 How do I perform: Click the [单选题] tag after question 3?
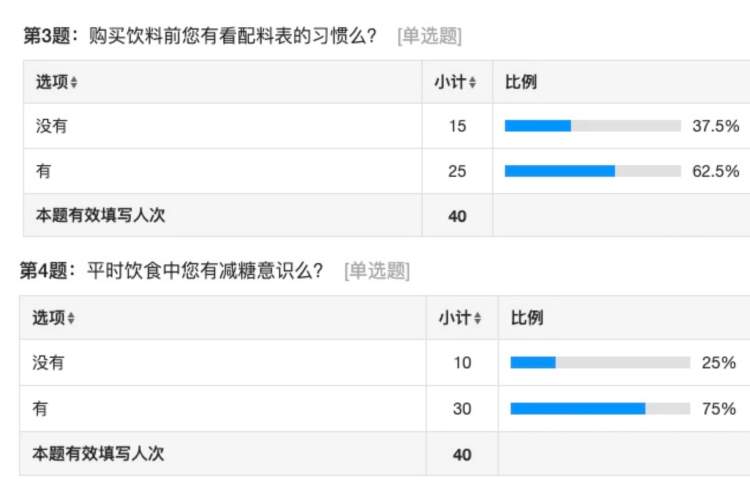tap(429, 37)
